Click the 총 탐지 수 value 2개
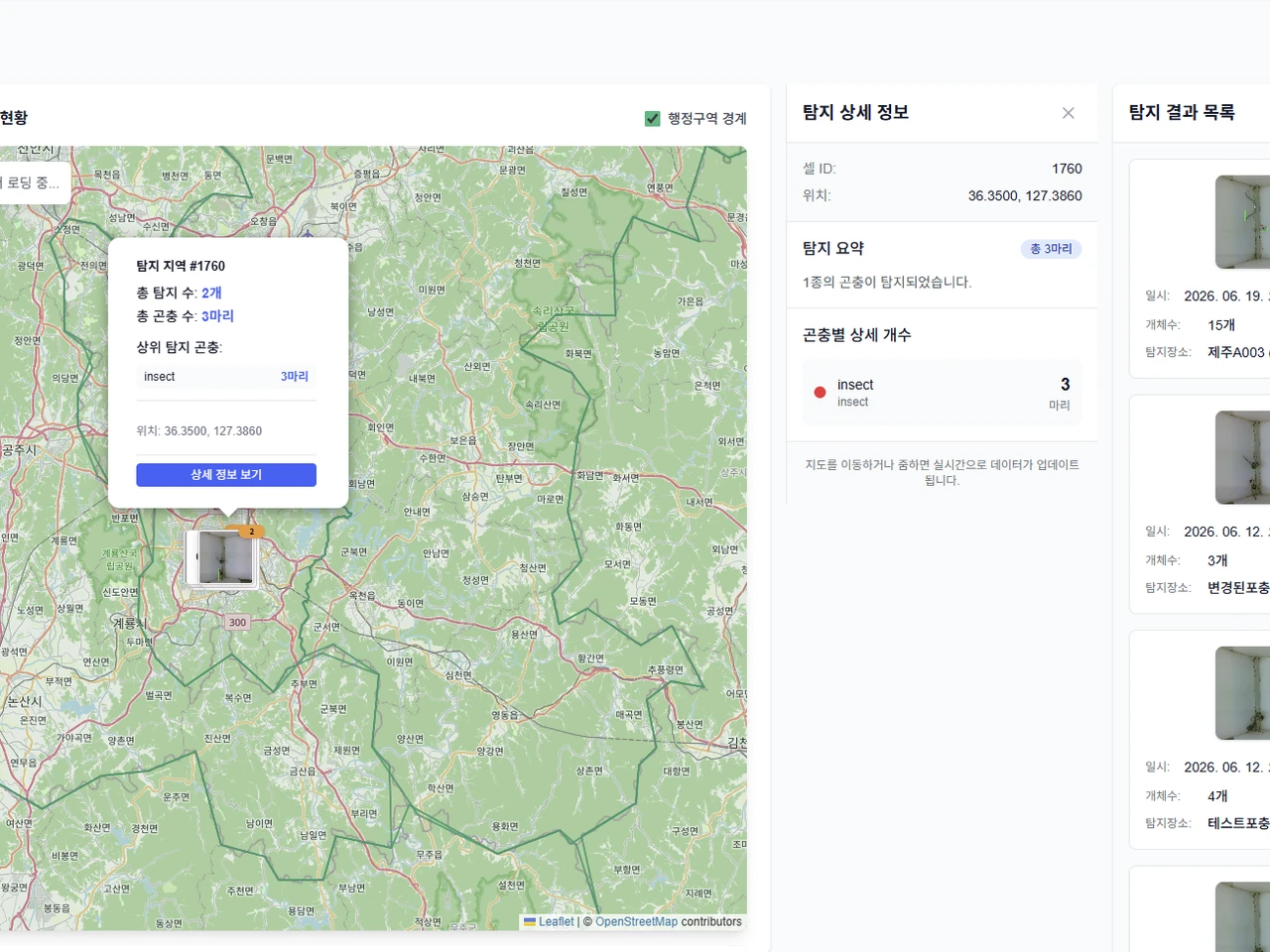 pos(211,293)
